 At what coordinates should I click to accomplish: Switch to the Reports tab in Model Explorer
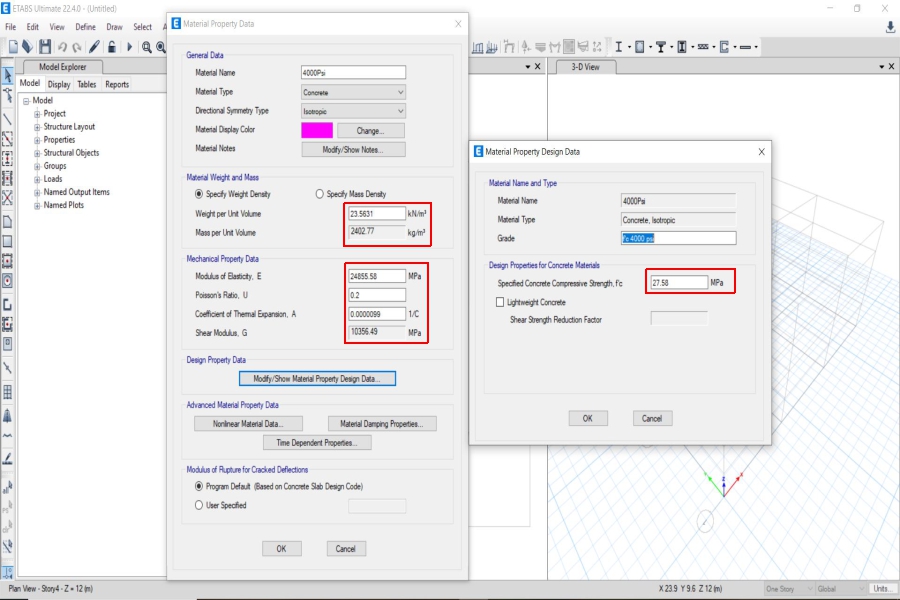pyautogui.click(x=117, y=84)
